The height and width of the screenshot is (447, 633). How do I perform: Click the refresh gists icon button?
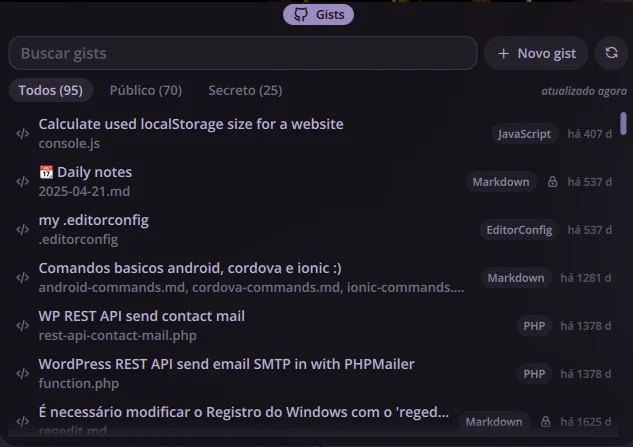(x=611, y=53)
